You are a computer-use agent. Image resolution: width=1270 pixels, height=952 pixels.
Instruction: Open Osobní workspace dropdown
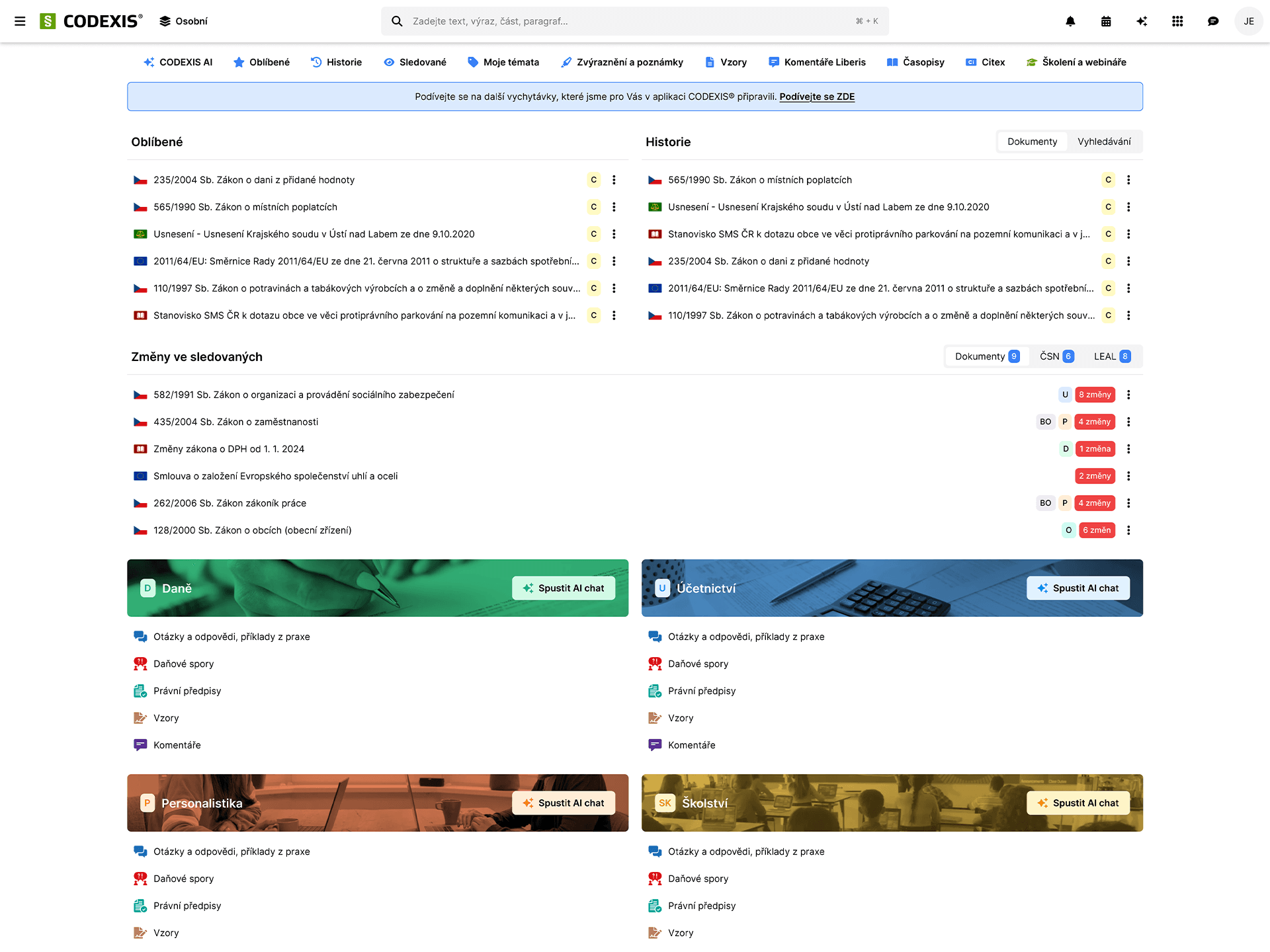[x=183, y=21]
